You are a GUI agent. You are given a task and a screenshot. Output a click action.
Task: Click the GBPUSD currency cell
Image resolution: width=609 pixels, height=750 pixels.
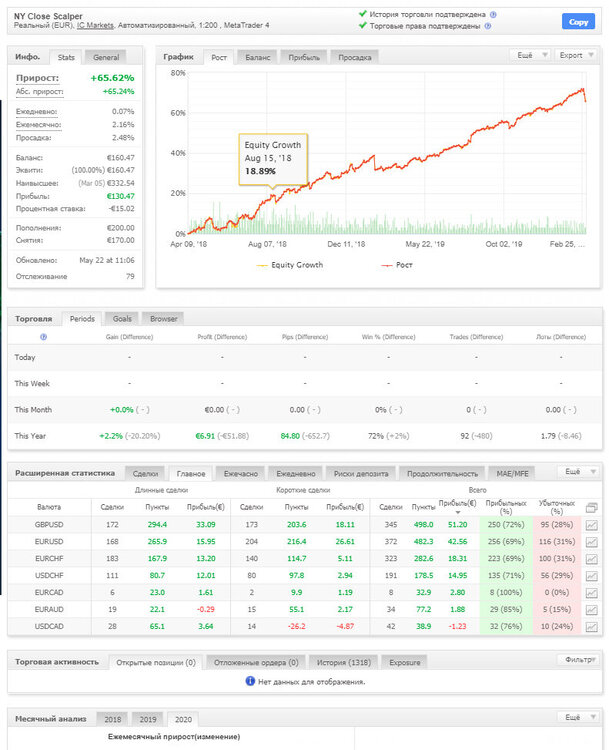pyautogui.click(x=49, y=525)
